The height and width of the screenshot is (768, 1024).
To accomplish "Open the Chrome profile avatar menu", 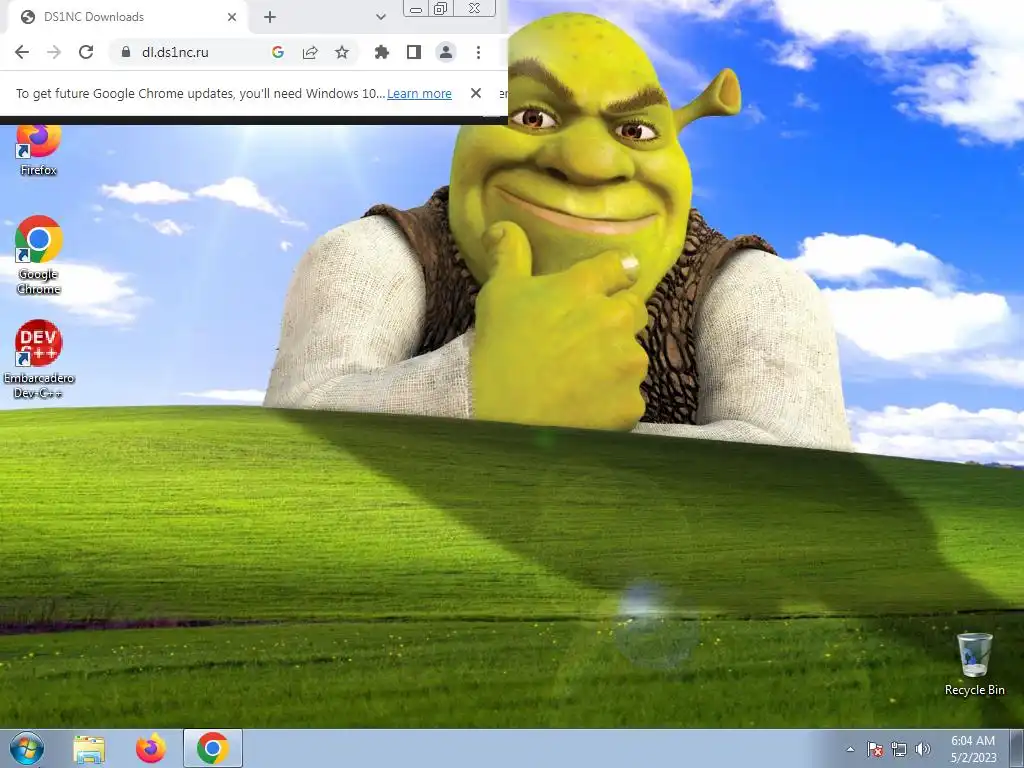I will pos(445,52).
